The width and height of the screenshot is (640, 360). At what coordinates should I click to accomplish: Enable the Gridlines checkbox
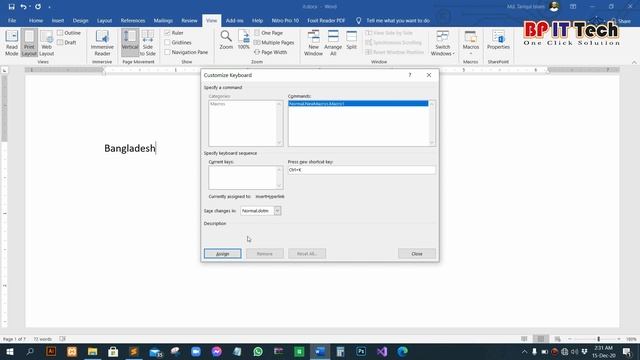[167, 42]
